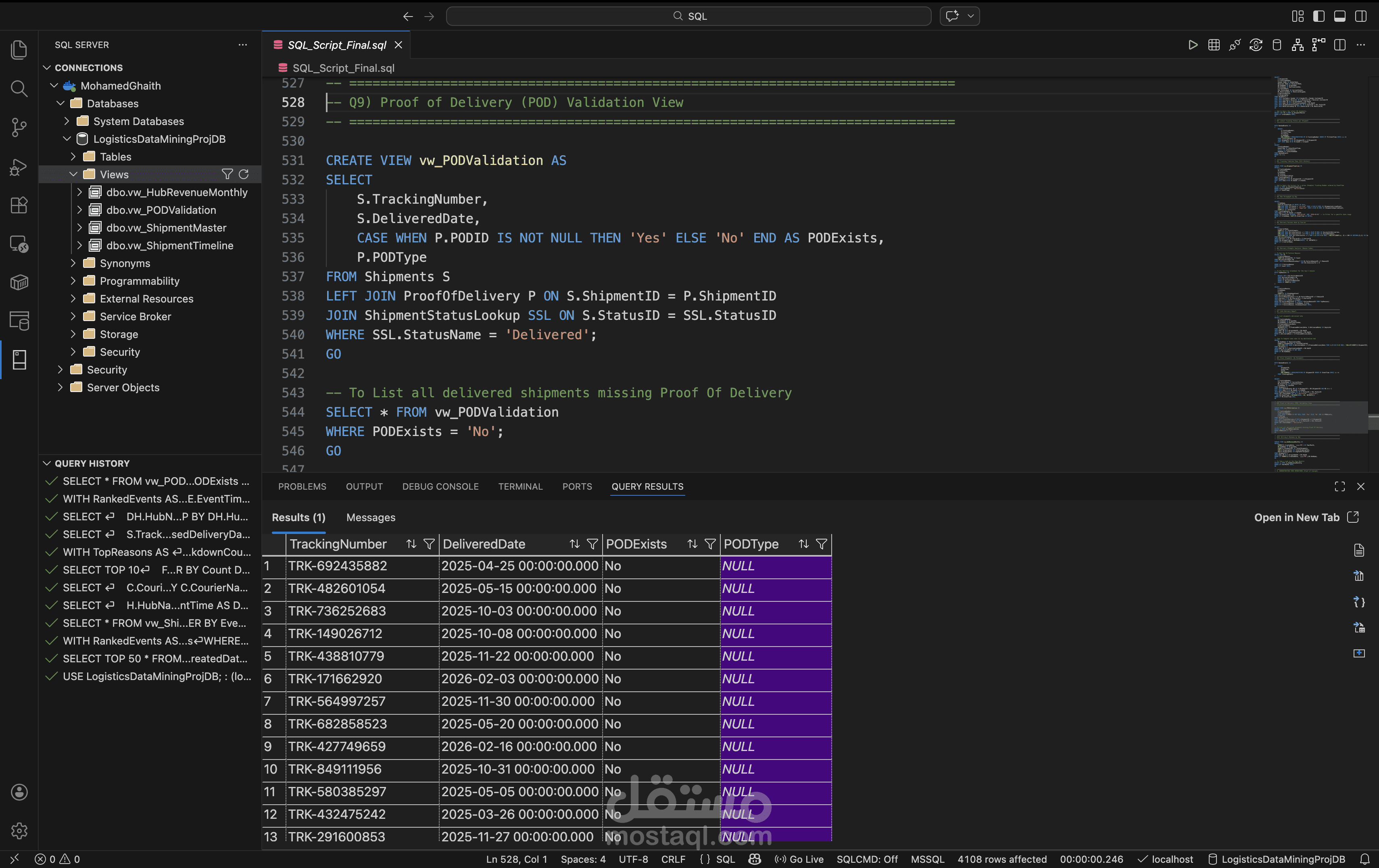Click the database cylinder icon in editor toolbar
Screen dimensions: 1379x868
(x=1277, y=45)
